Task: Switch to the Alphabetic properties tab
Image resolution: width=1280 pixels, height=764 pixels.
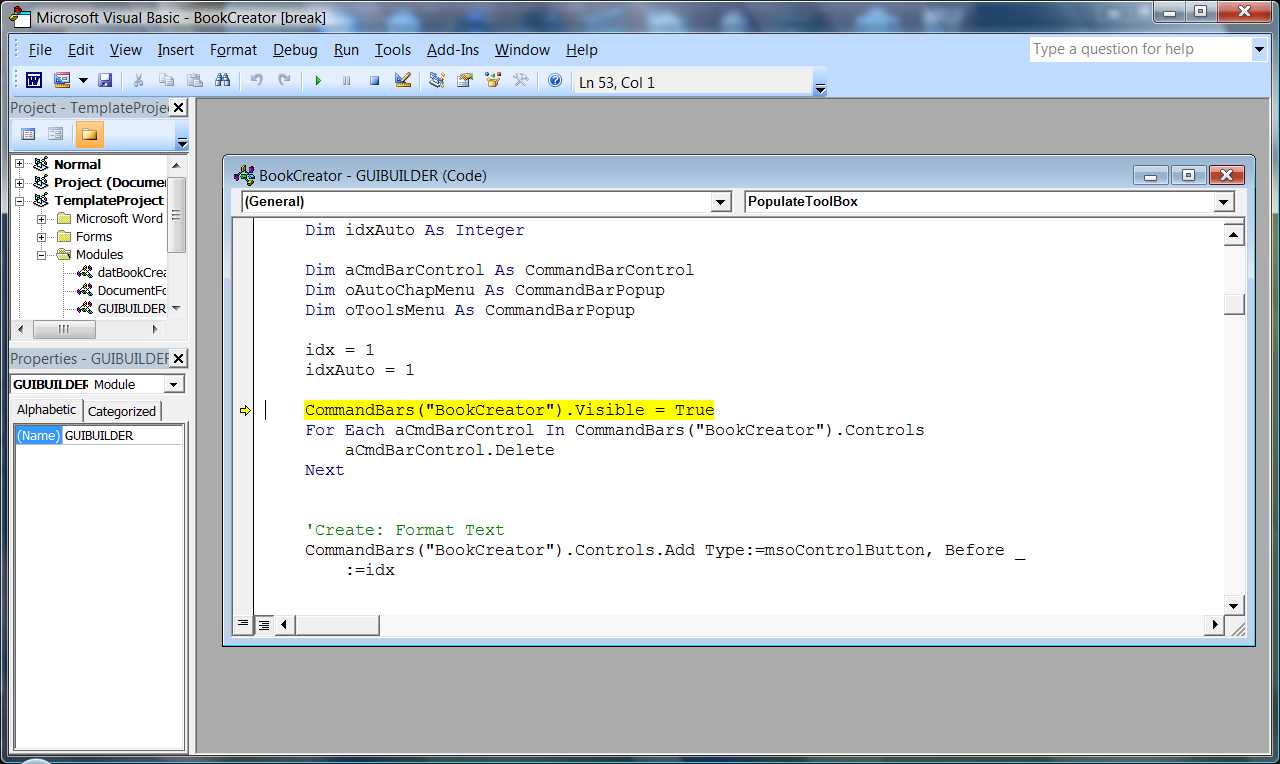Action: [x=46, y=410]
